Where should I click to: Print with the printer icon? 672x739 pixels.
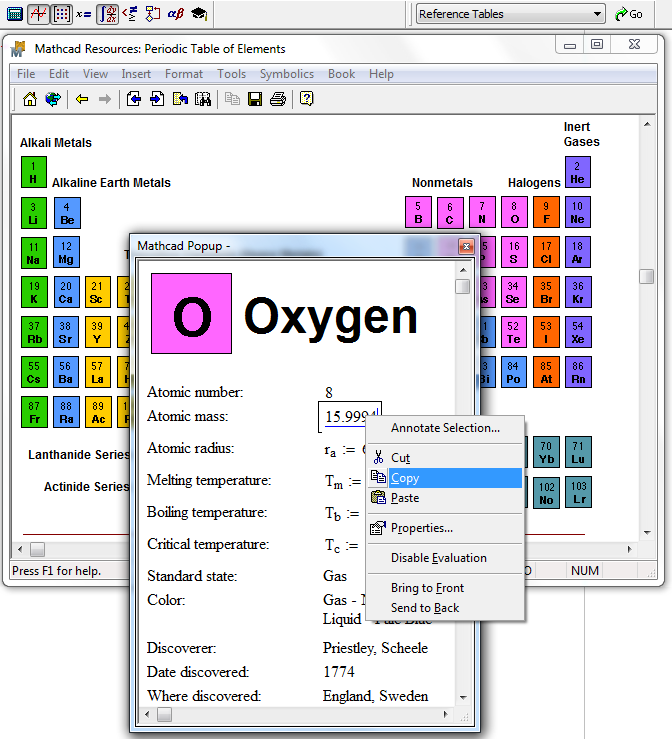pos(278,99)
